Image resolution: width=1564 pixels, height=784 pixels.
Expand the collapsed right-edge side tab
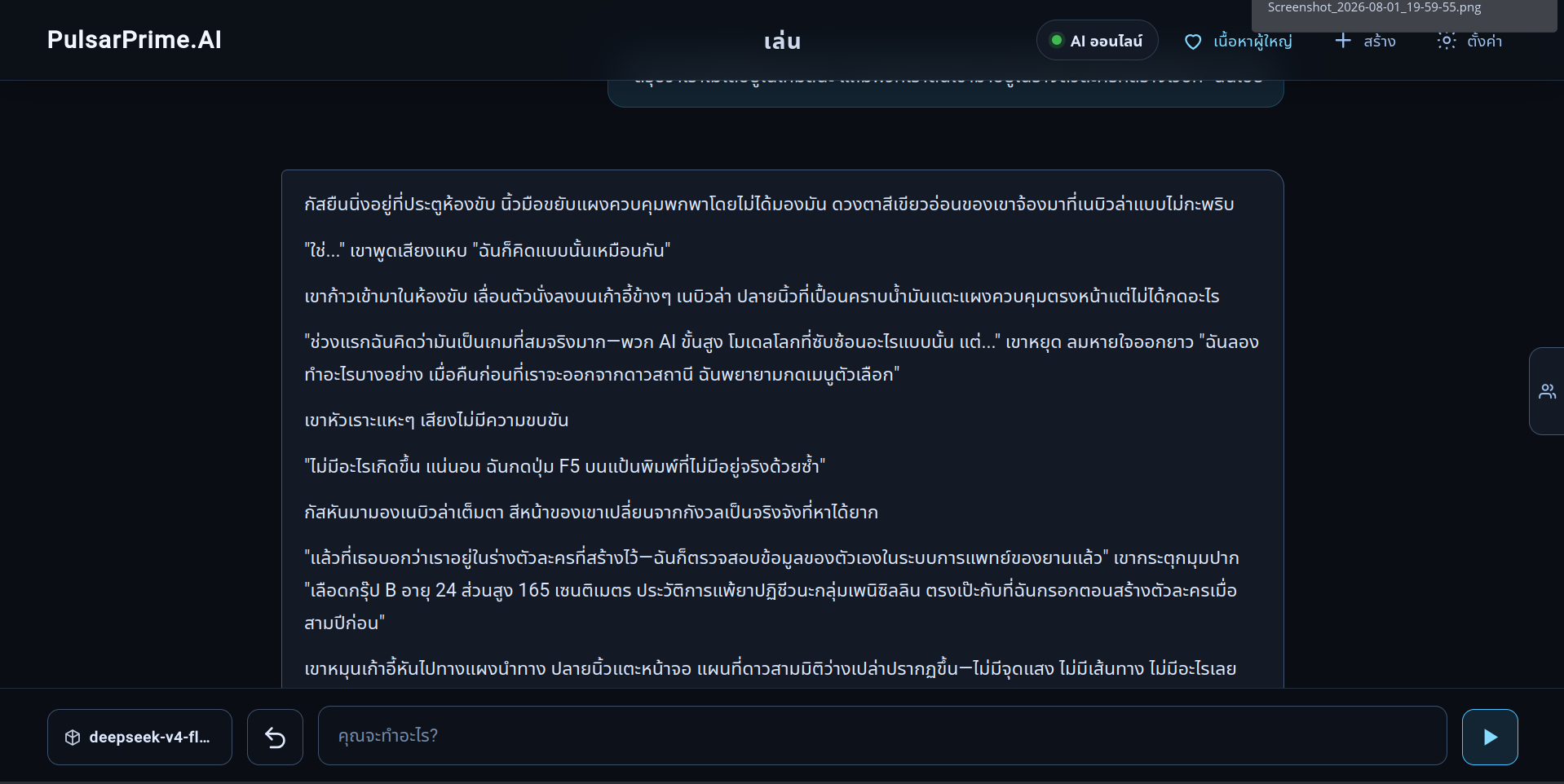pyautogui.click(x=1546, y=391)
